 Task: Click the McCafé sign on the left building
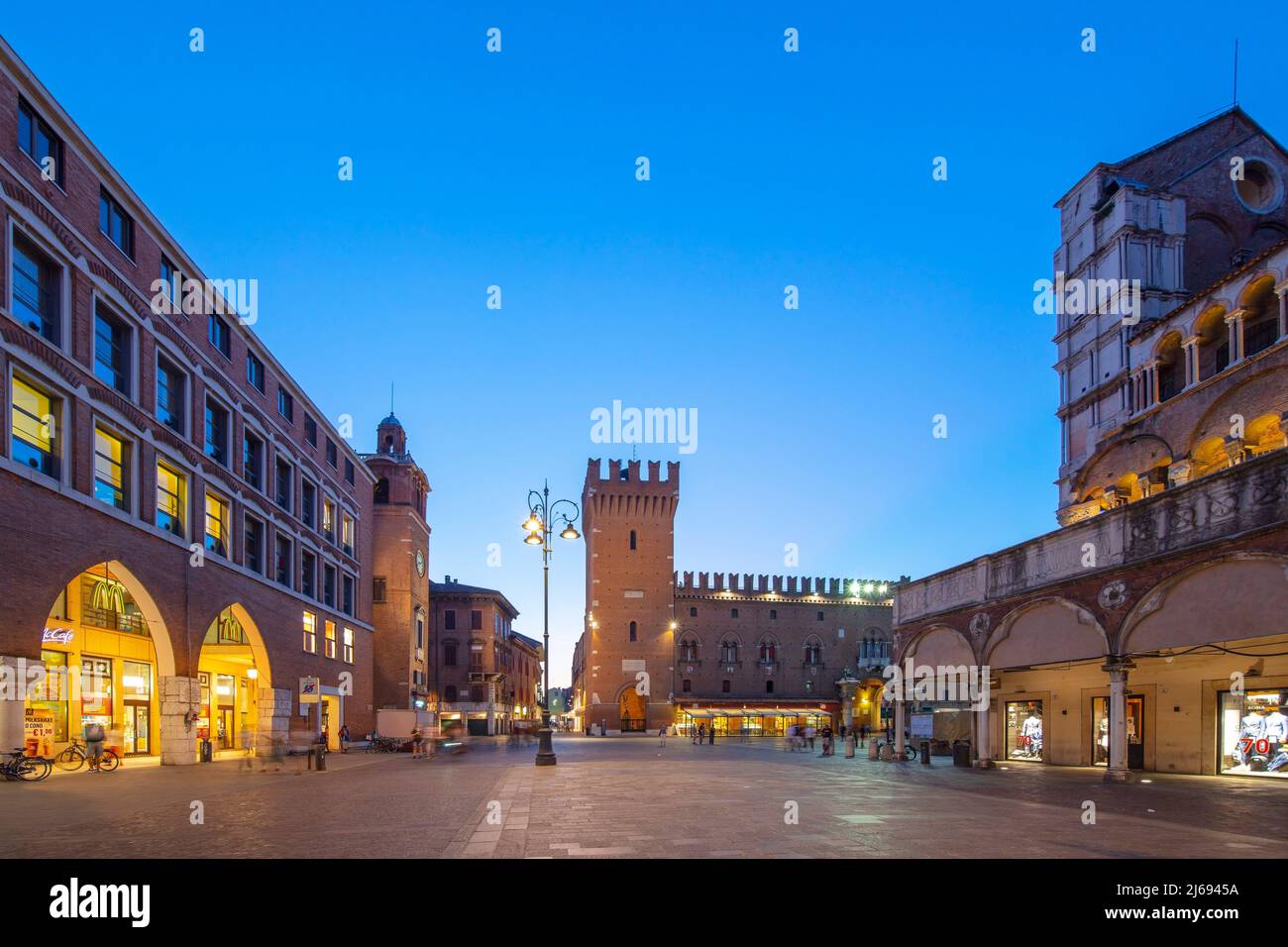(57, 634)
